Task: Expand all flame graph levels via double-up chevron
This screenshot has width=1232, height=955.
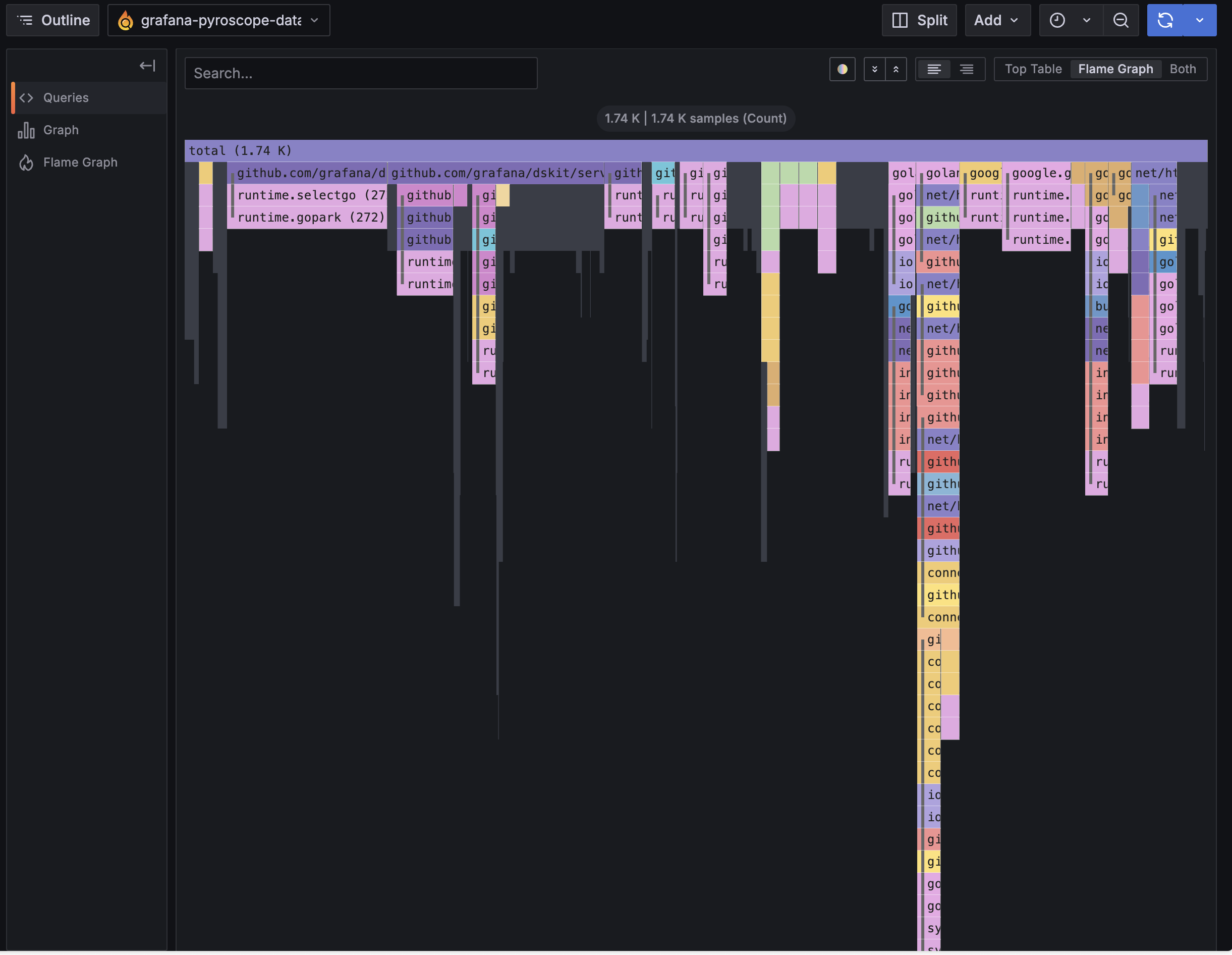Action: (x=897, y=69)
